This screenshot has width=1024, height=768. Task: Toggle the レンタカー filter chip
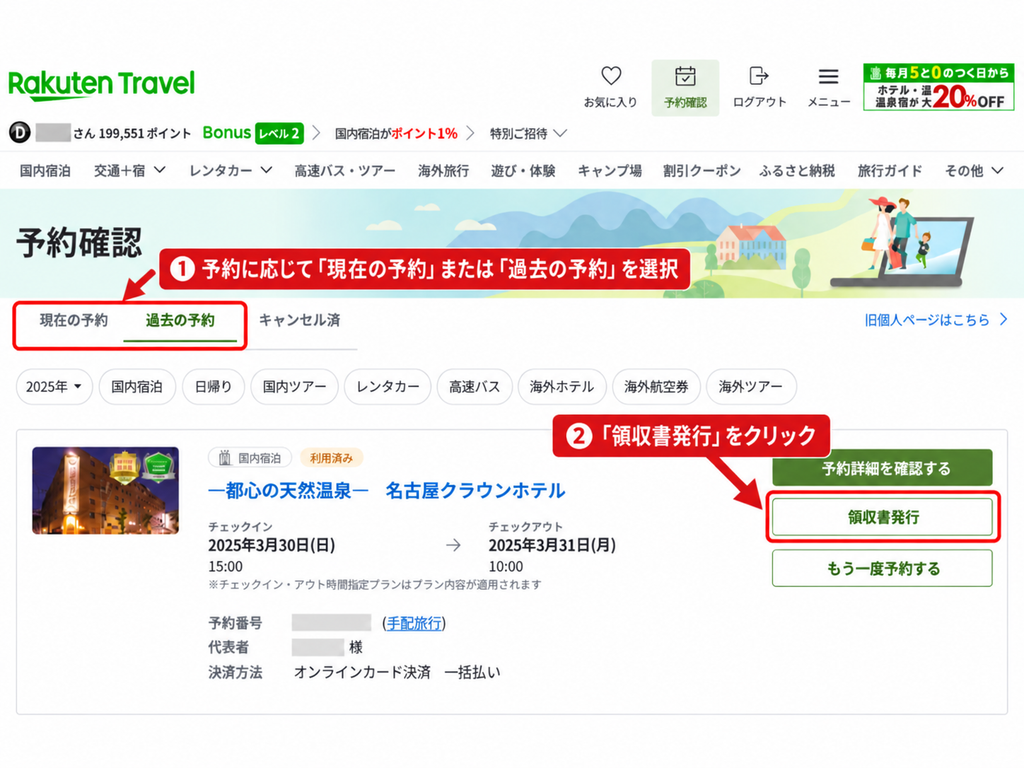388,387
